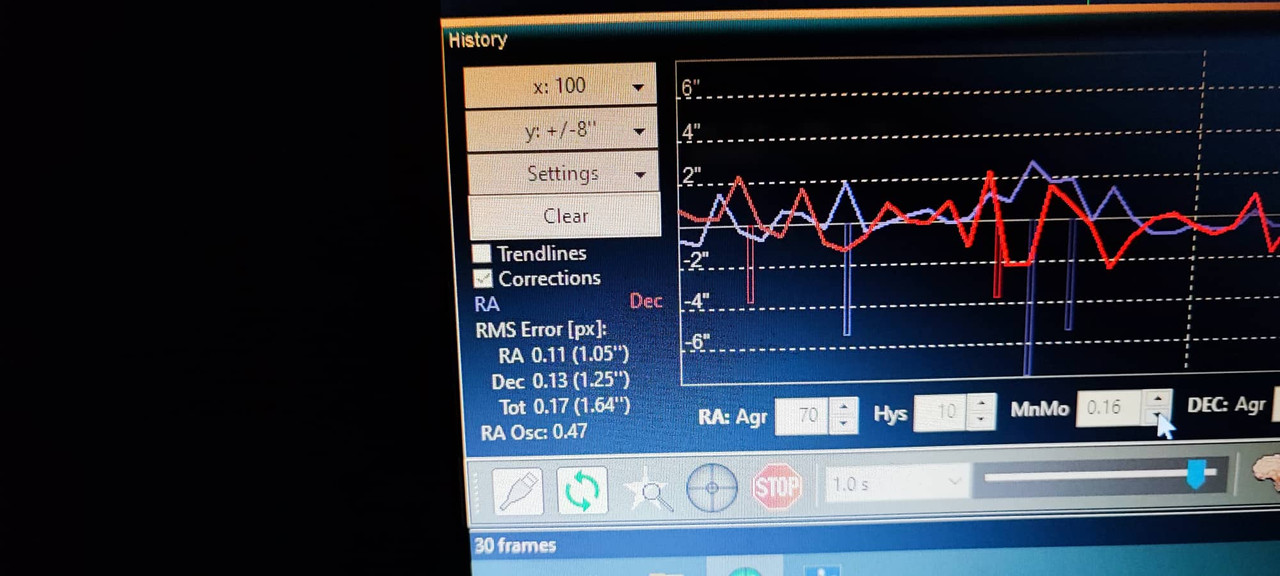Decrease MnMo value with down arrow

coord(1158,414)
